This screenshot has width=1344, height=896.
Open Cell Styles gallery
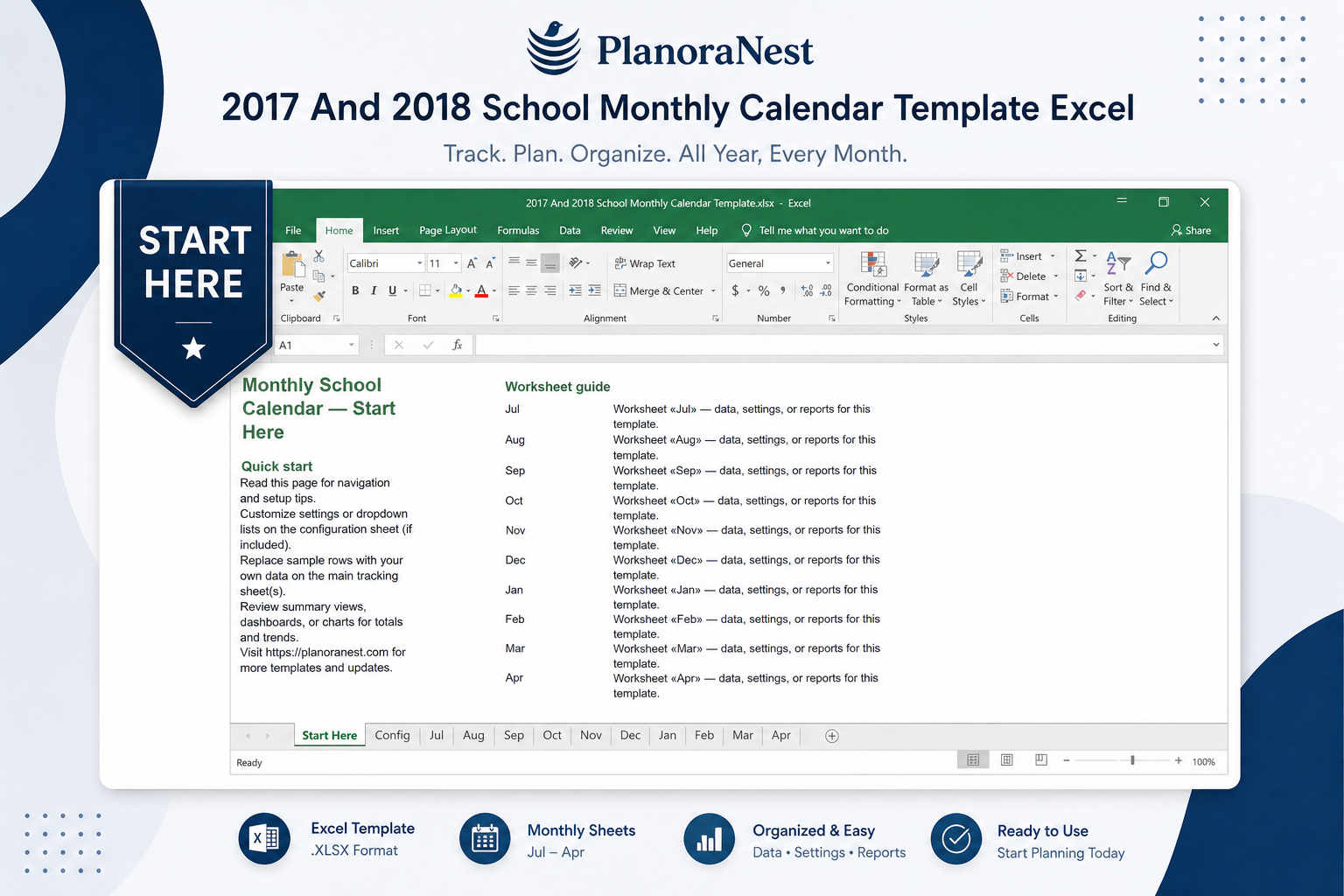pyautogui.click(x=969, y=279)
